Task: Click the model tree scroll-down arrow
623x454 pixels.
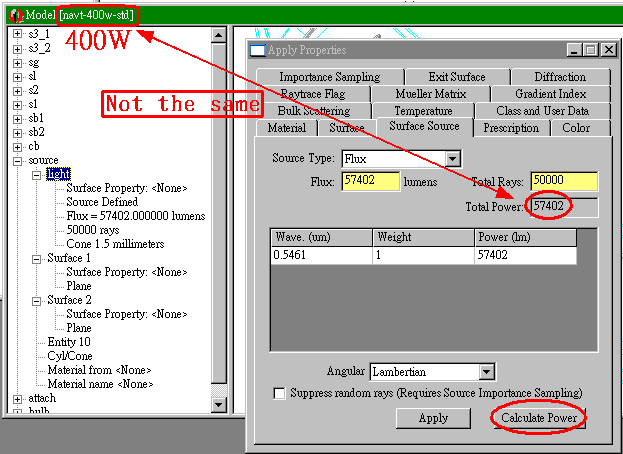Action: (219, 405)
